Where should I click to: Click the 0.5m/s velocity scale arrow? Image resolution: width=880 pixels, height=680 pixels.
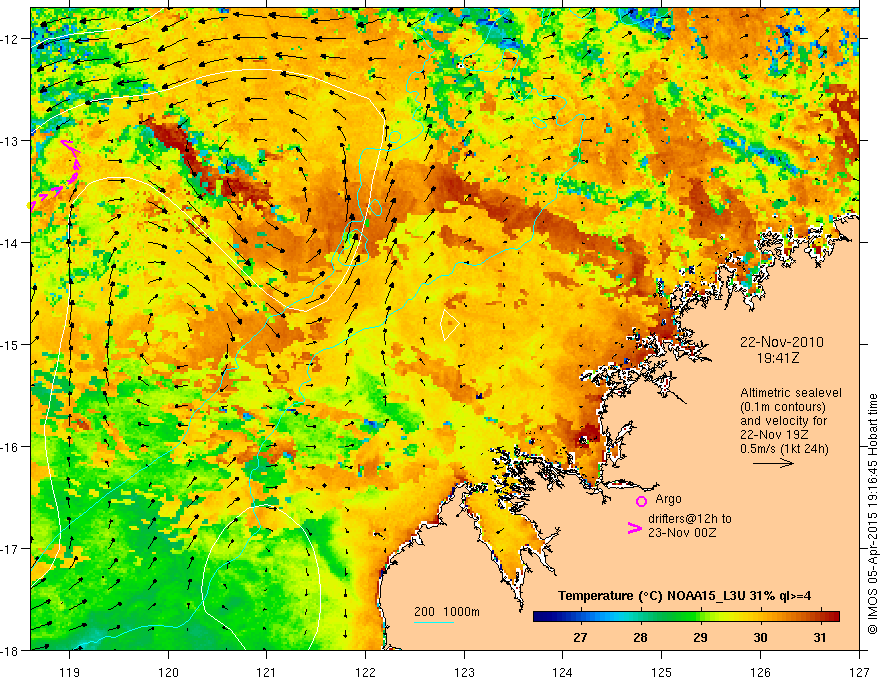[773, 463]
